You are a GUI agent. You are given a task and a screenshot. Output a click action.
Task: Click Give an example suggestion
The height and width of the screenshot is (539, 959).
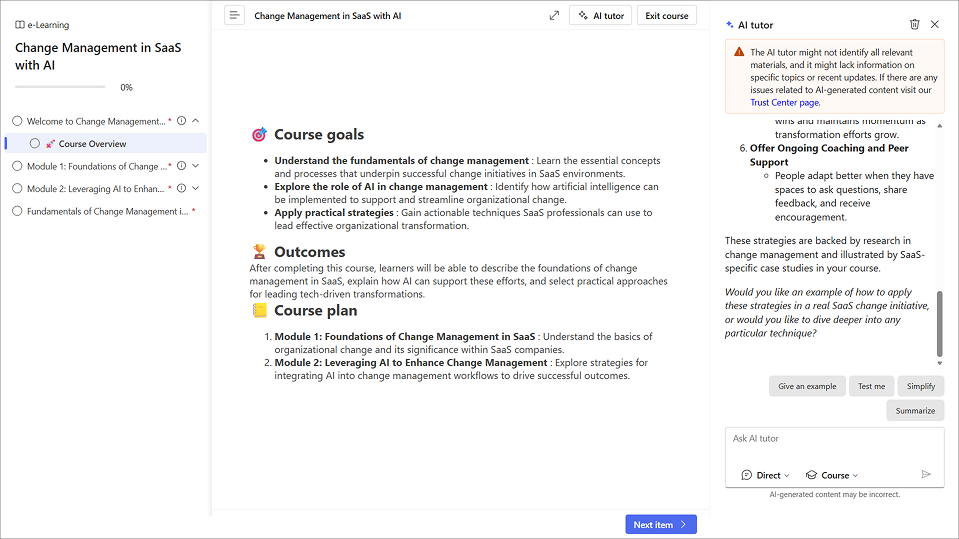point(807,386)
